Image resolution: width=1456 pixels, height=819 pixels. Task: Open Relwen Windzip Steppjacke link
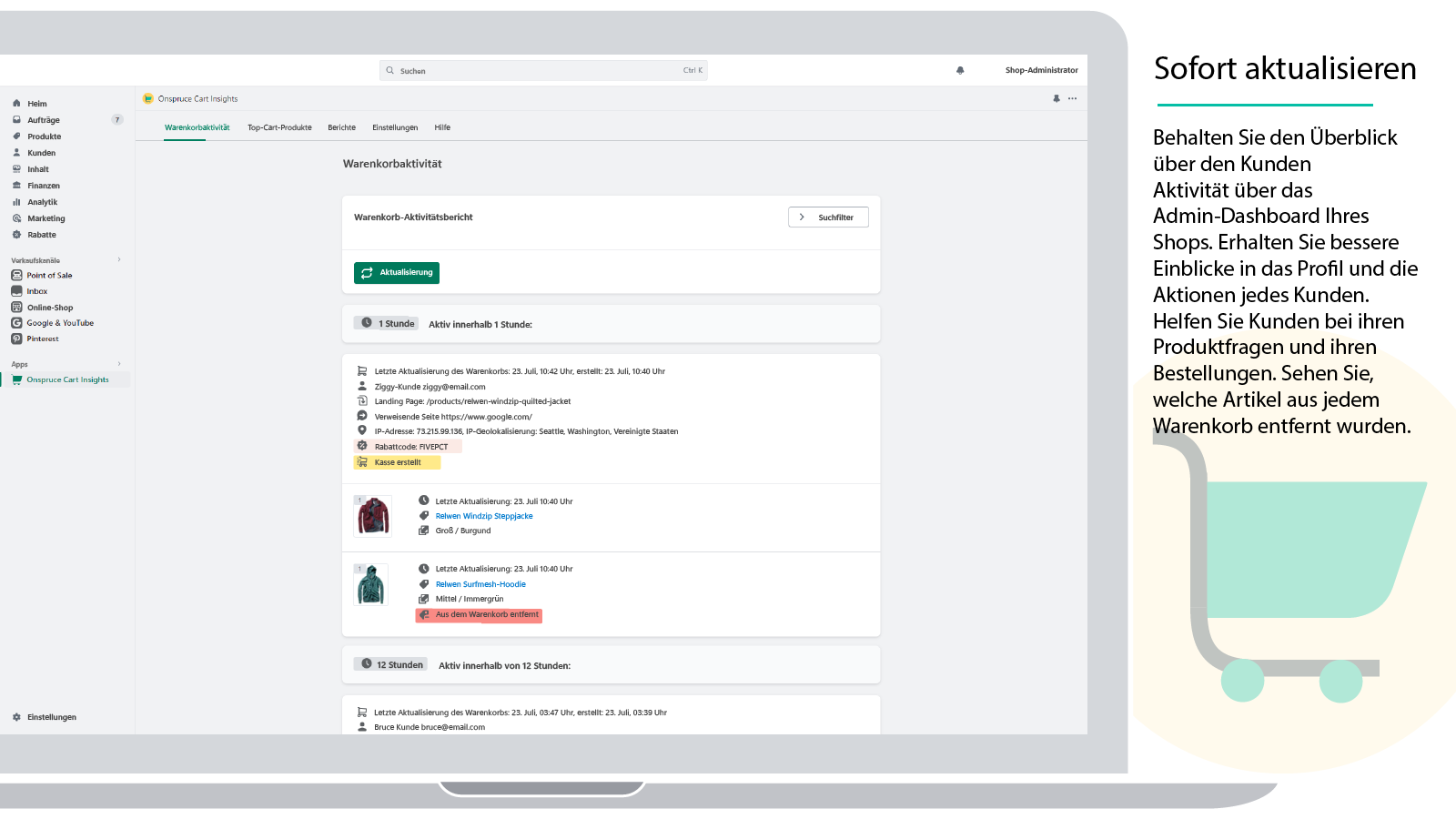484,516
